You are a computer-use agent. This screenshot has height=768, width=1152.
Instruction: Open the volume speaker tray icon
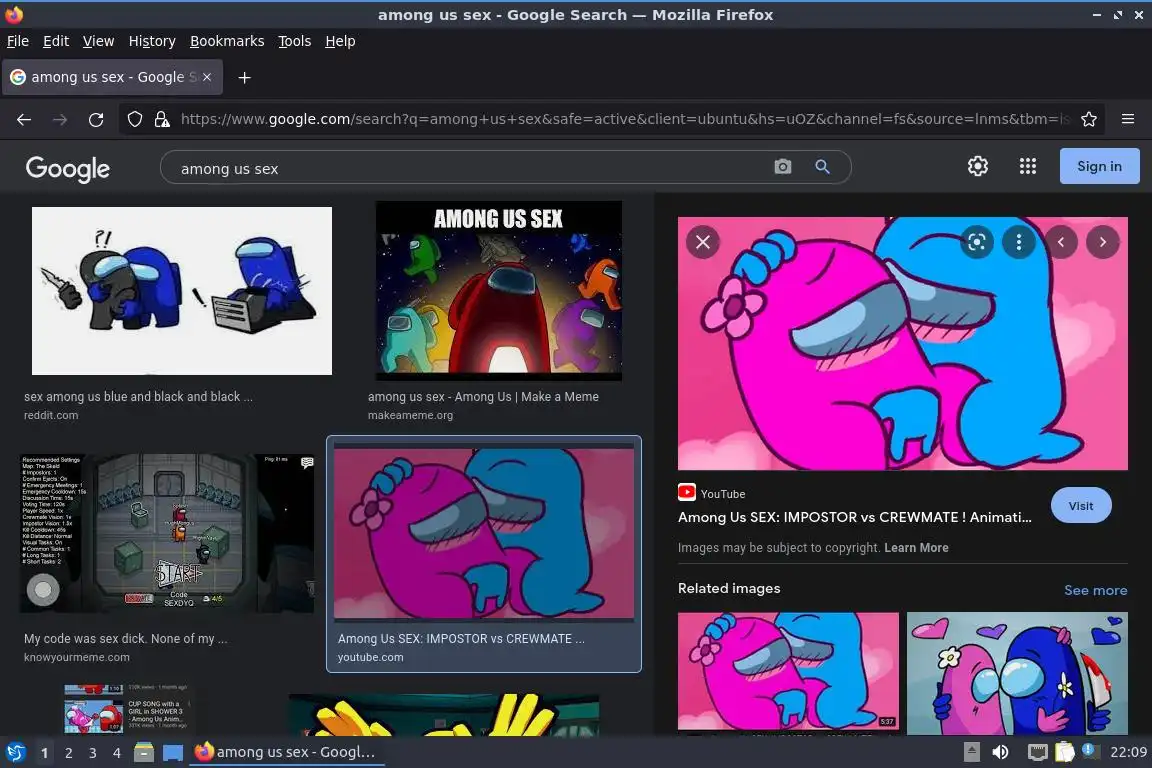[x=1000, y=752]
